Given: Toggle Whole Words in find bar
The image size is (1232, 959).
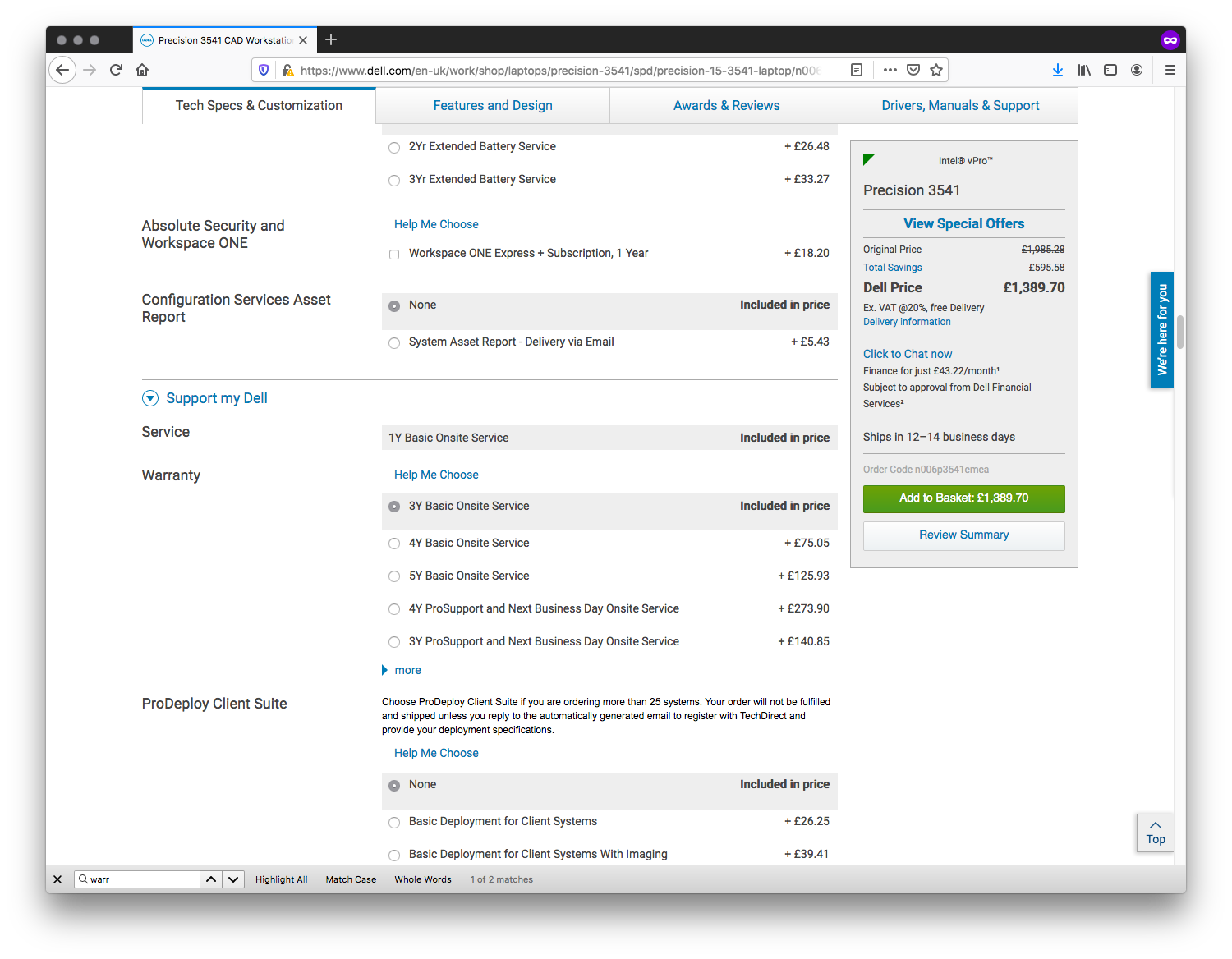Looking at the screenshot, I should (x=423, y=879).
